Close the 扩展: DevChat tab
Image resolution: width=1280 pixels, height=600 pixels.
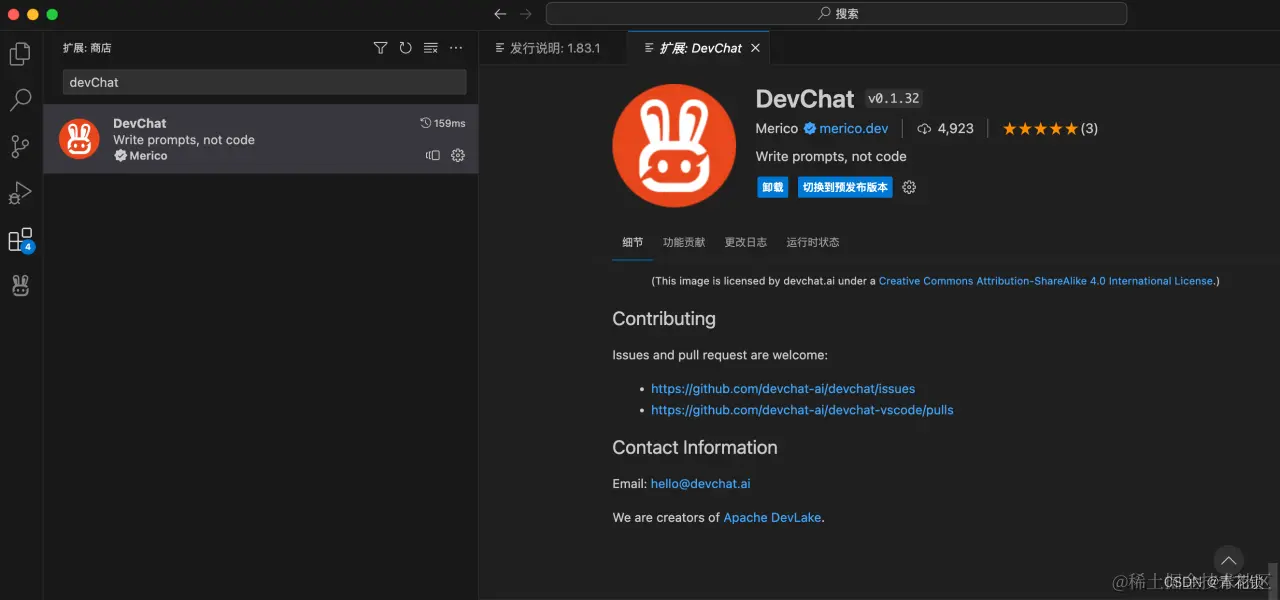coord(755,48)
